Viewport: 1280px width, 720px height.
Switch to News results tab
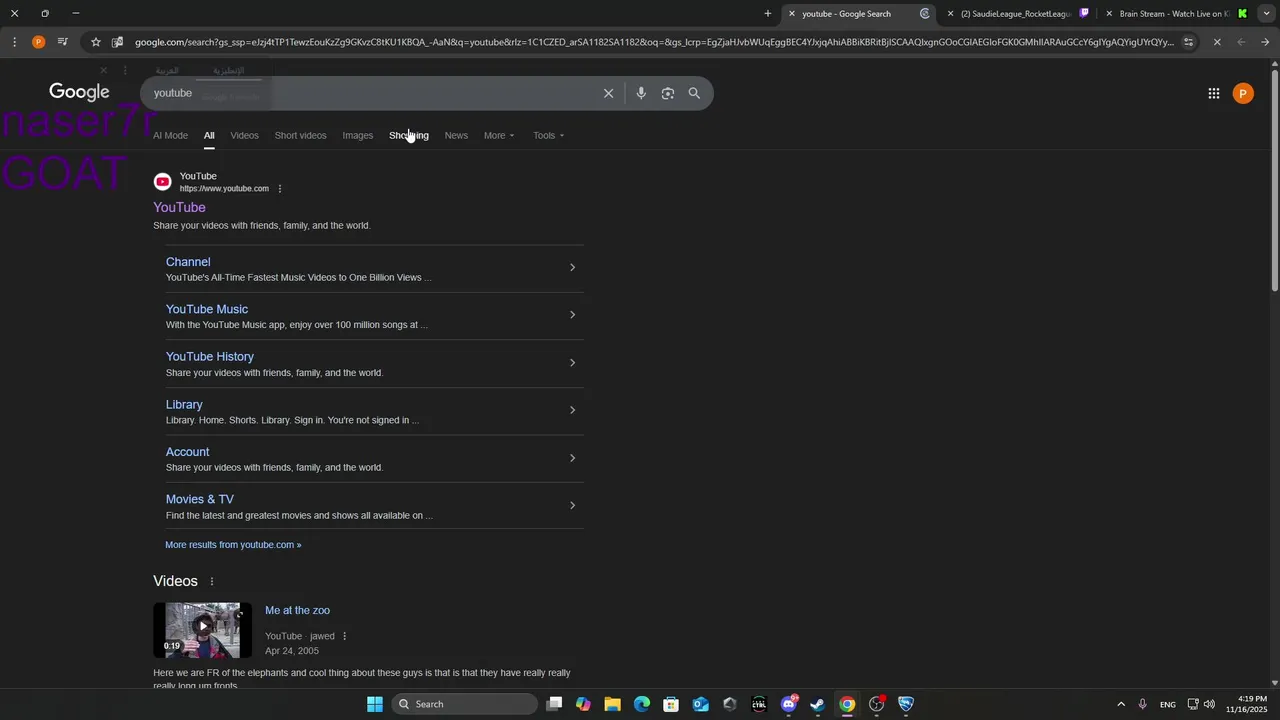click(456, 135)
